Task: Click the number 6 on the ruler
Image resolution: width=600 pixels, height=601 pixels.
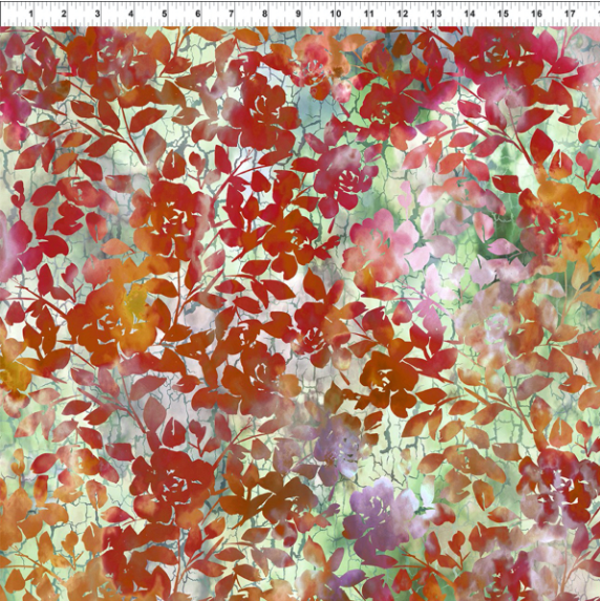Action: pos(198,14)
